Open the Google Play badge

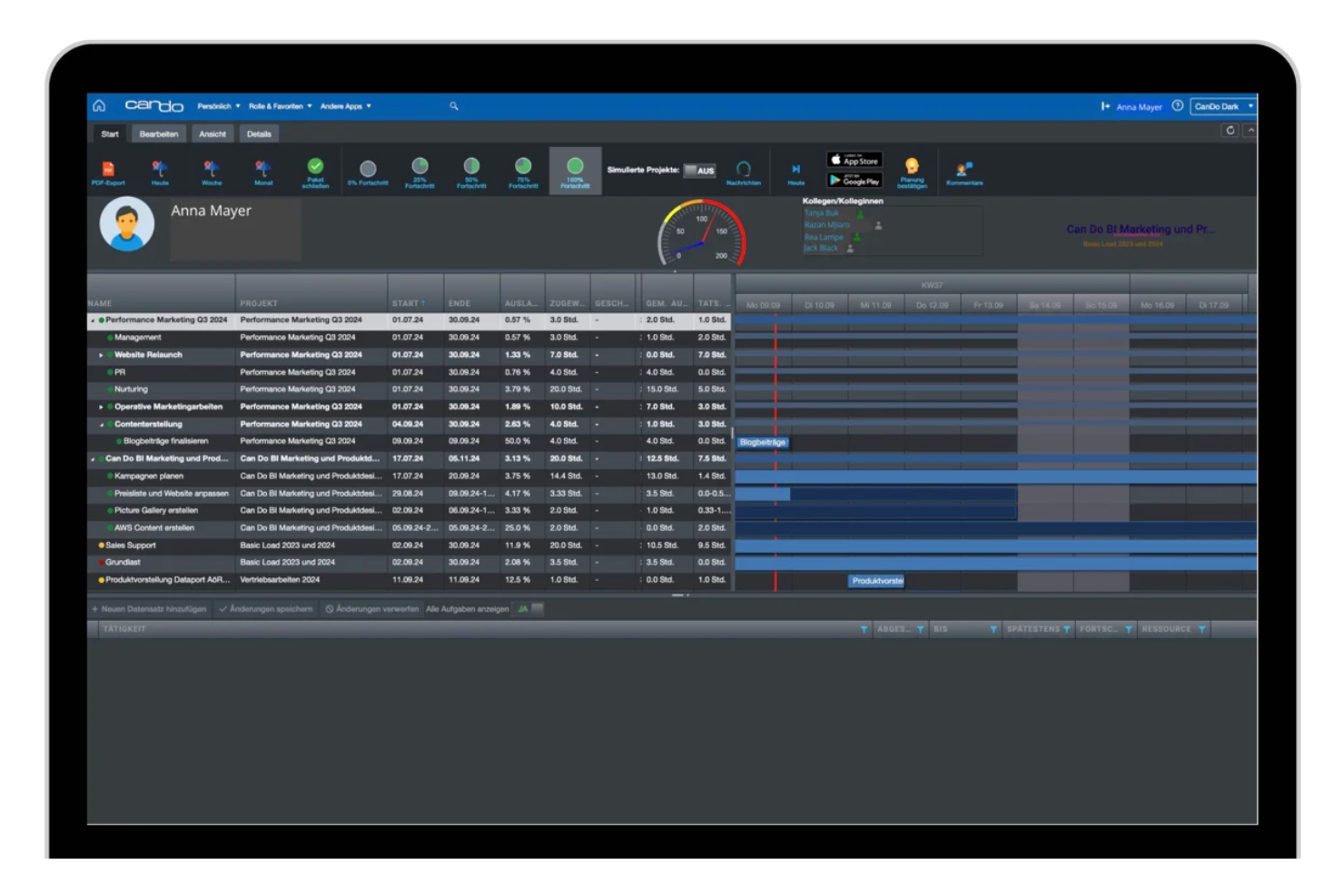click(855, 181)
